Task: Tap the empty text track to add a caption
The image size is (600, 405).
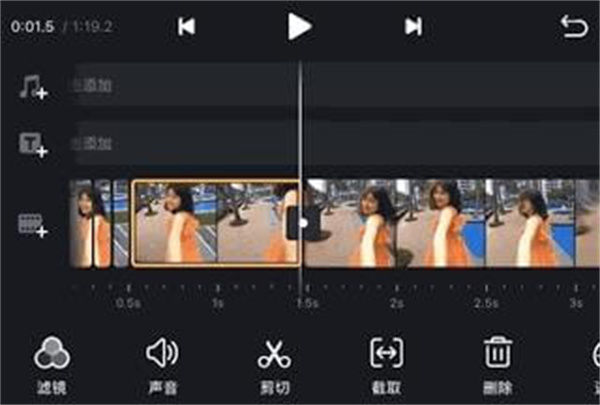Action: pyautogui.click(x=333, y=143)
